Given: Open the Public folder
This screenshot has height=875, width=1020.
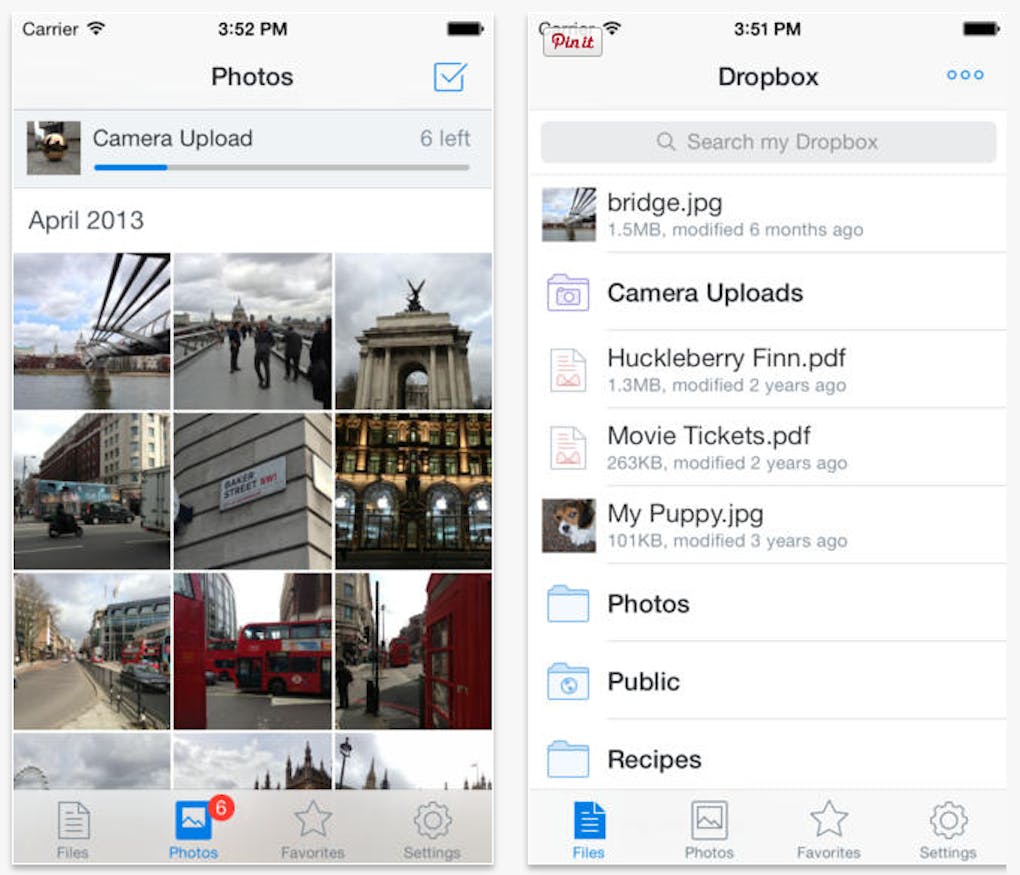Looking at the screenshot, I should tap(643, 682).
